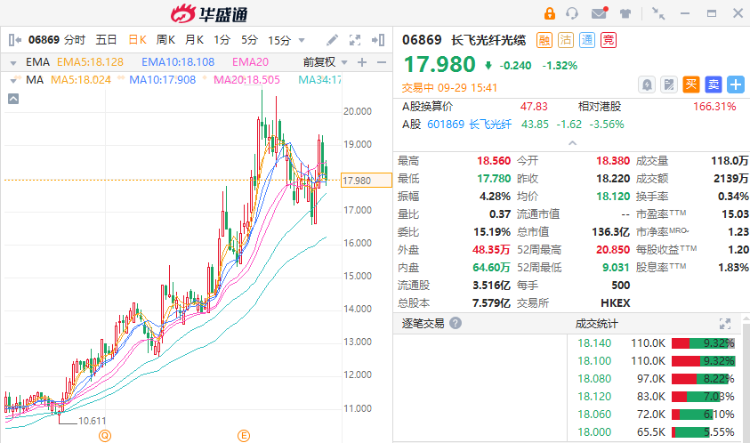Image resolution: width=750 pixels, height=443 pixels.
Task: Click the EMA10:18.108 value
Action: pos(178,62)
